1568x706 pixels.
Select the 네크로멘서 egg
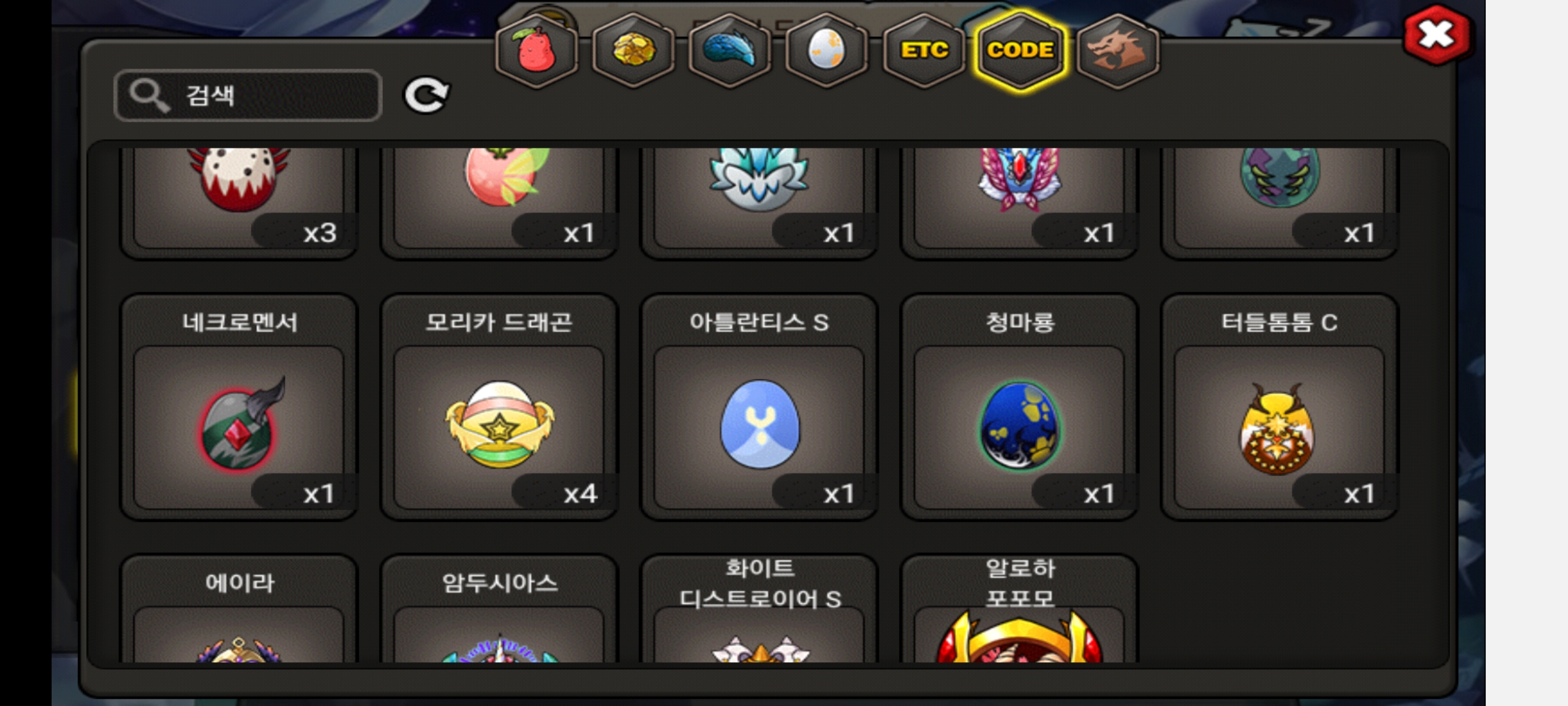pos(238,407)
